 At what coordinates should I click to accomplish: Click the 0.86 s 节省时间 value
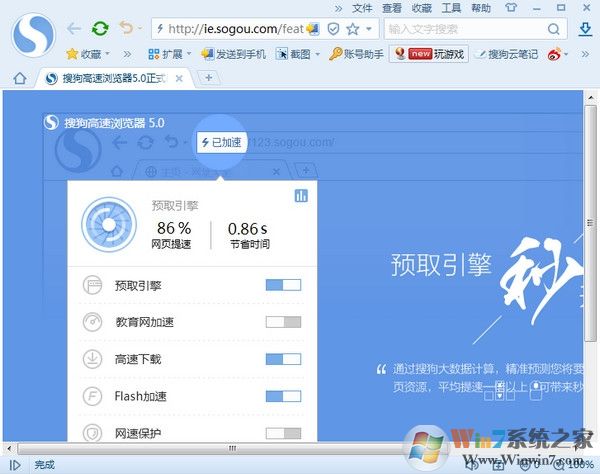248,235
